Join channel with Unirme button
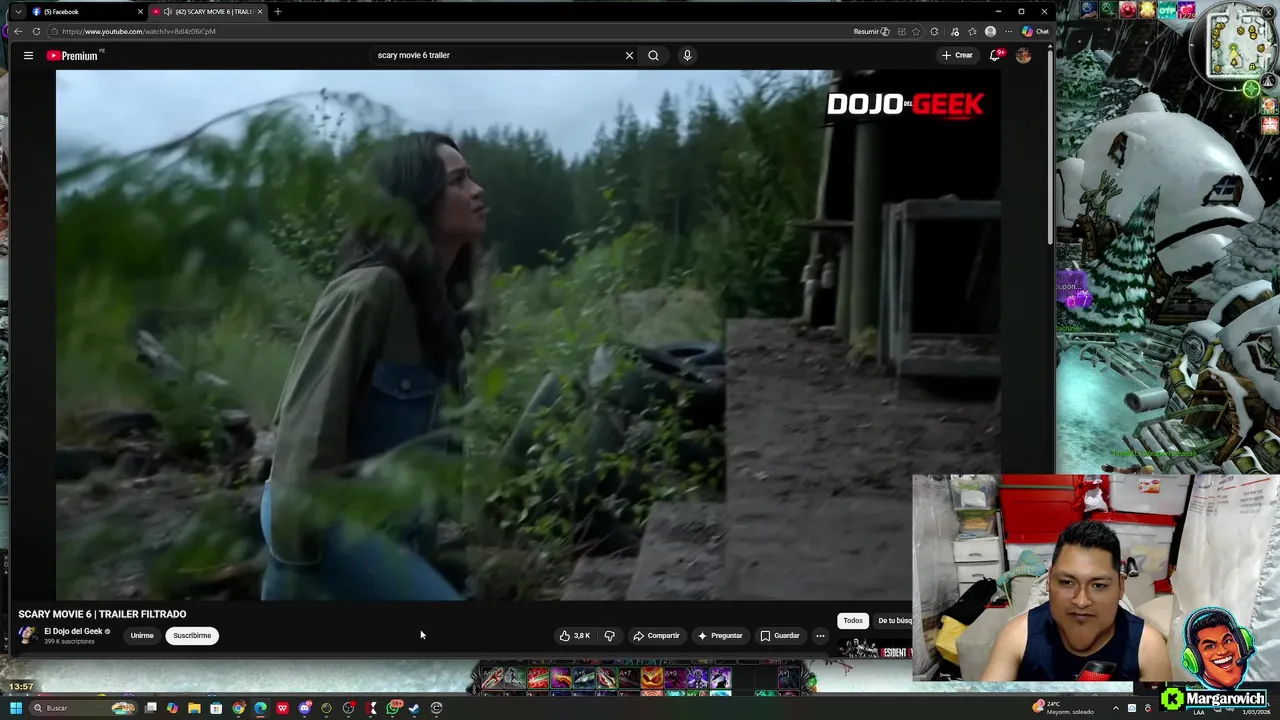Screen dimensions: 1280x720 click(142, 636)
